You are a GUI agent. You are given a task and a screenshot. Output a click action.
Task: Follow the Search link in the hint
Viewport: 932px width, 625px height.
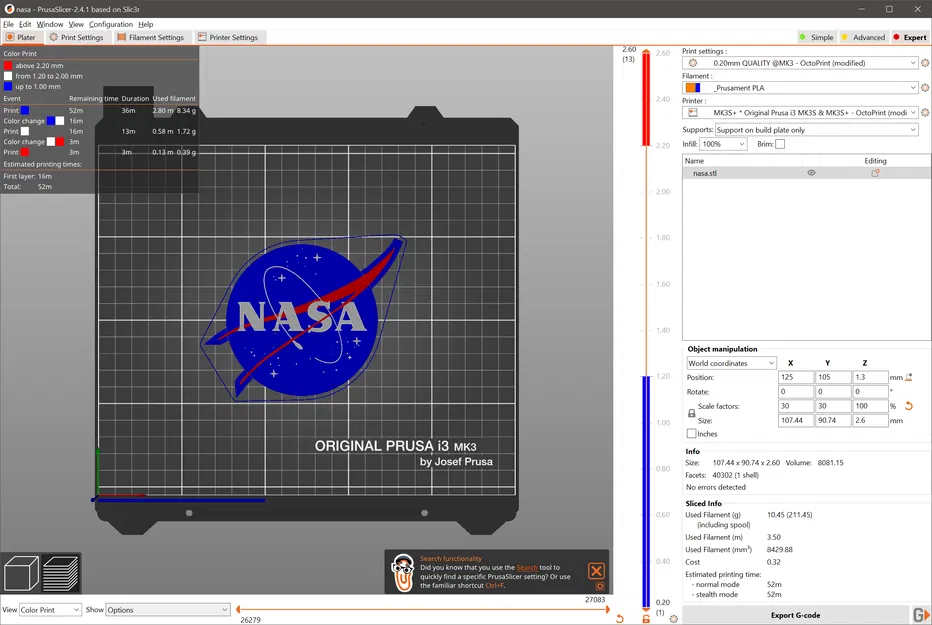pyautogui.click(x=527, y=567)
